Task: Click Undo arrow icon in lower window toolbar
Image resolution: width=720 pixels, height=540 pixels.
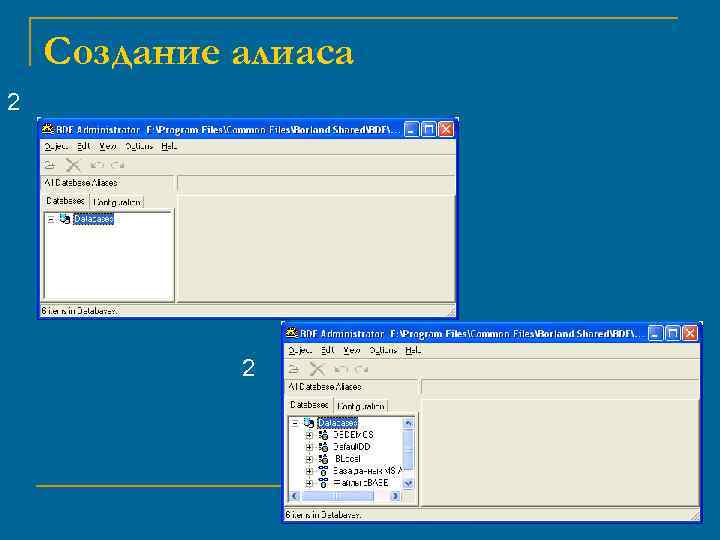Action: click(x=341, y=369)
